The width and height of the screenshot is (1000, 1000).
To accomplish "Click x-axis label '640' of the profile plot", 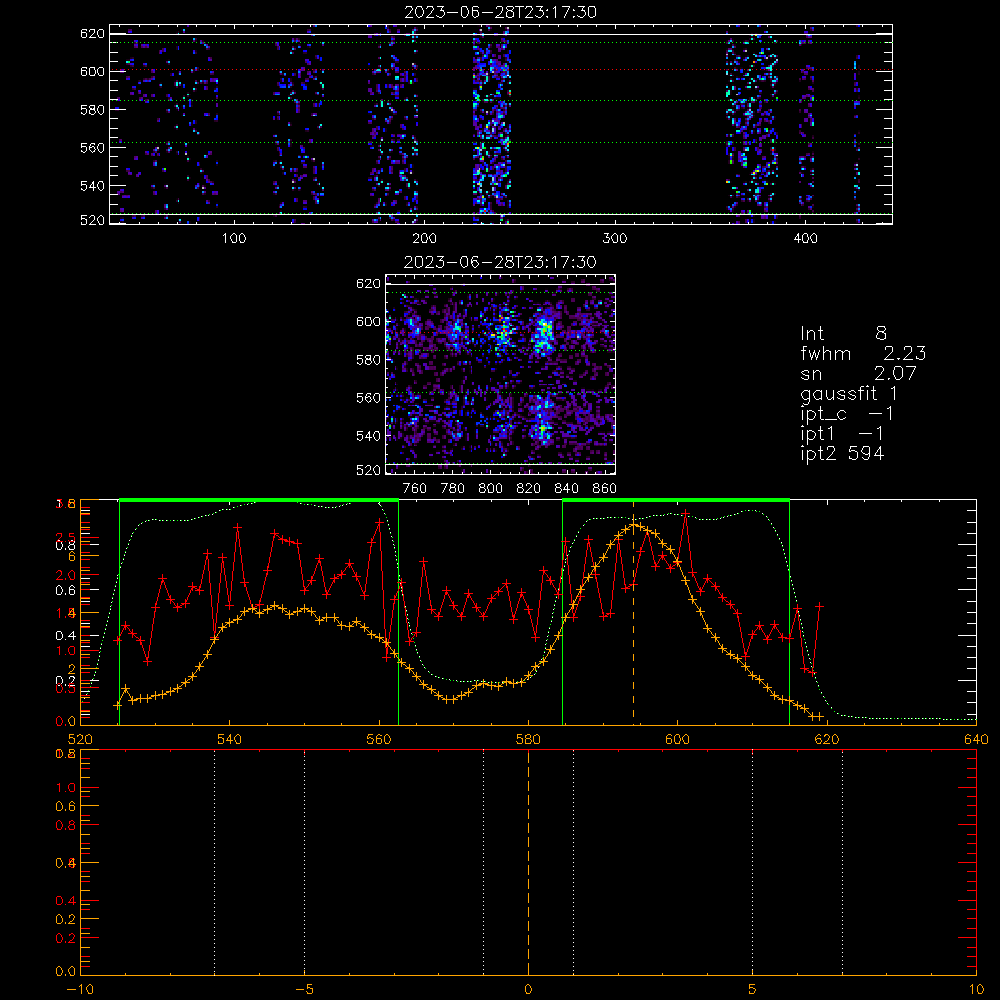I will (976, 739).
